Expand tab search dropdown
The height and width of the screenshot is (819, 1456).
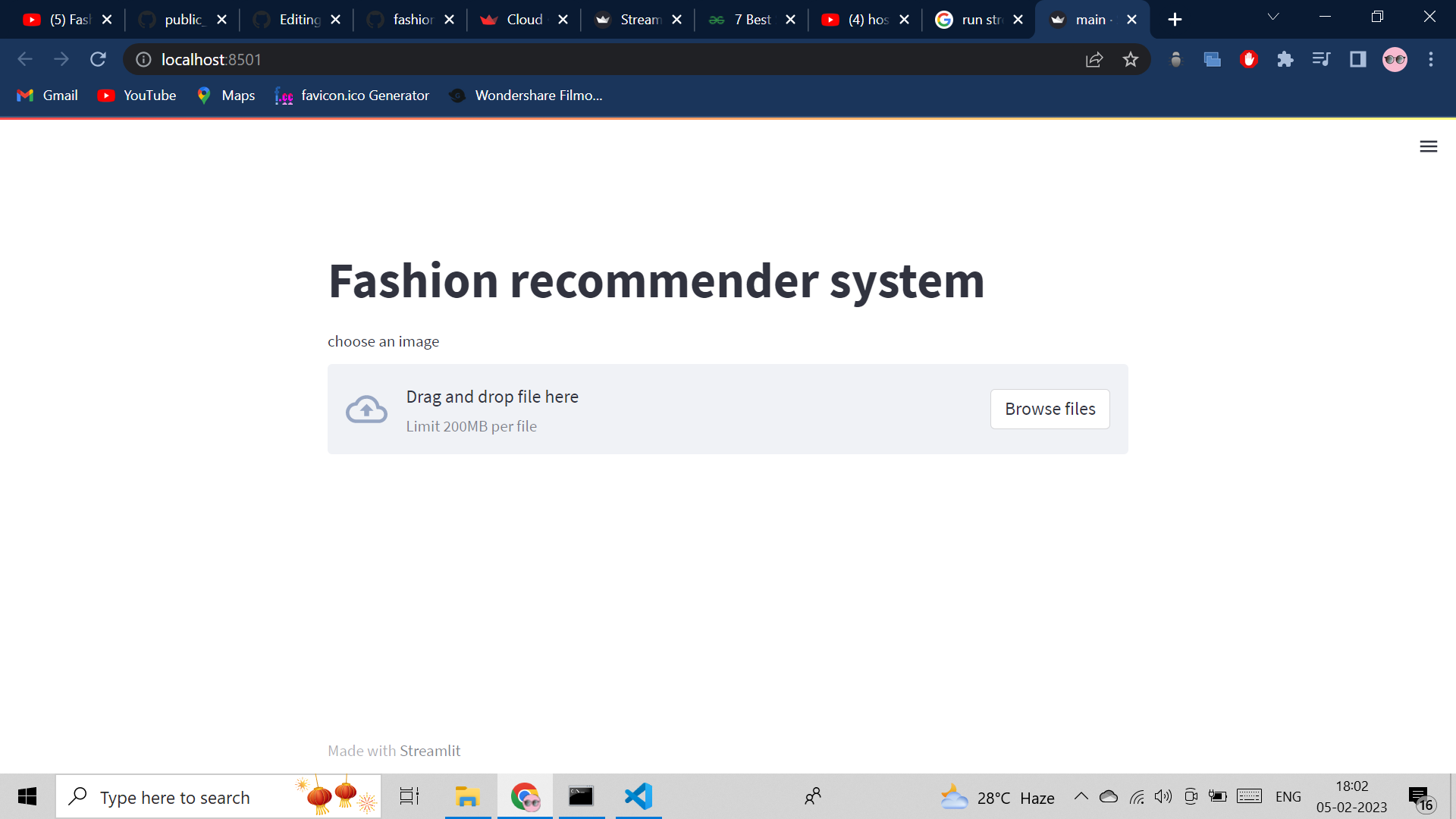1272,17
